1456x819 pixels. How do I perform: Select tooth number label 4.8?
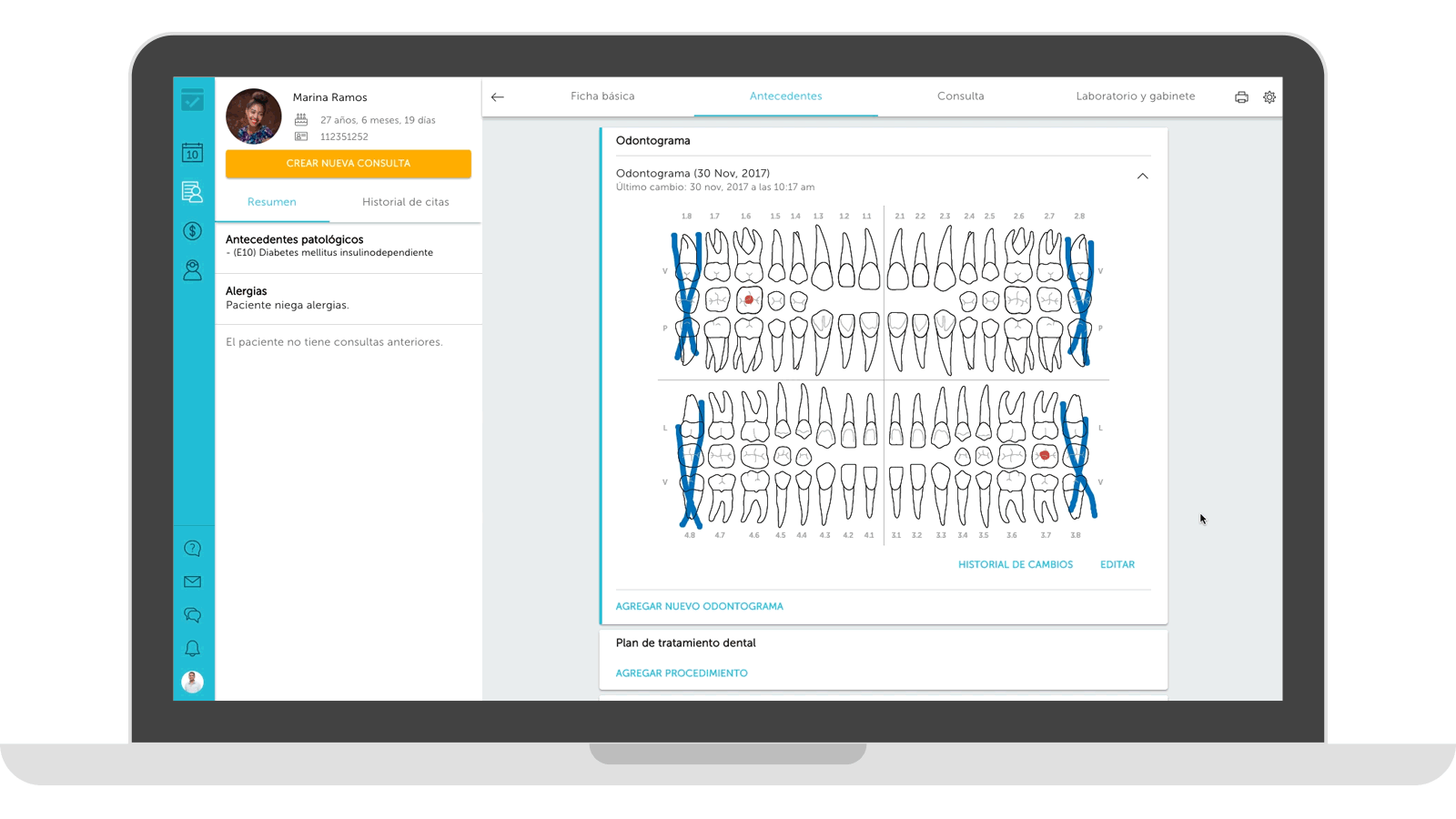[x=690, y=536]
